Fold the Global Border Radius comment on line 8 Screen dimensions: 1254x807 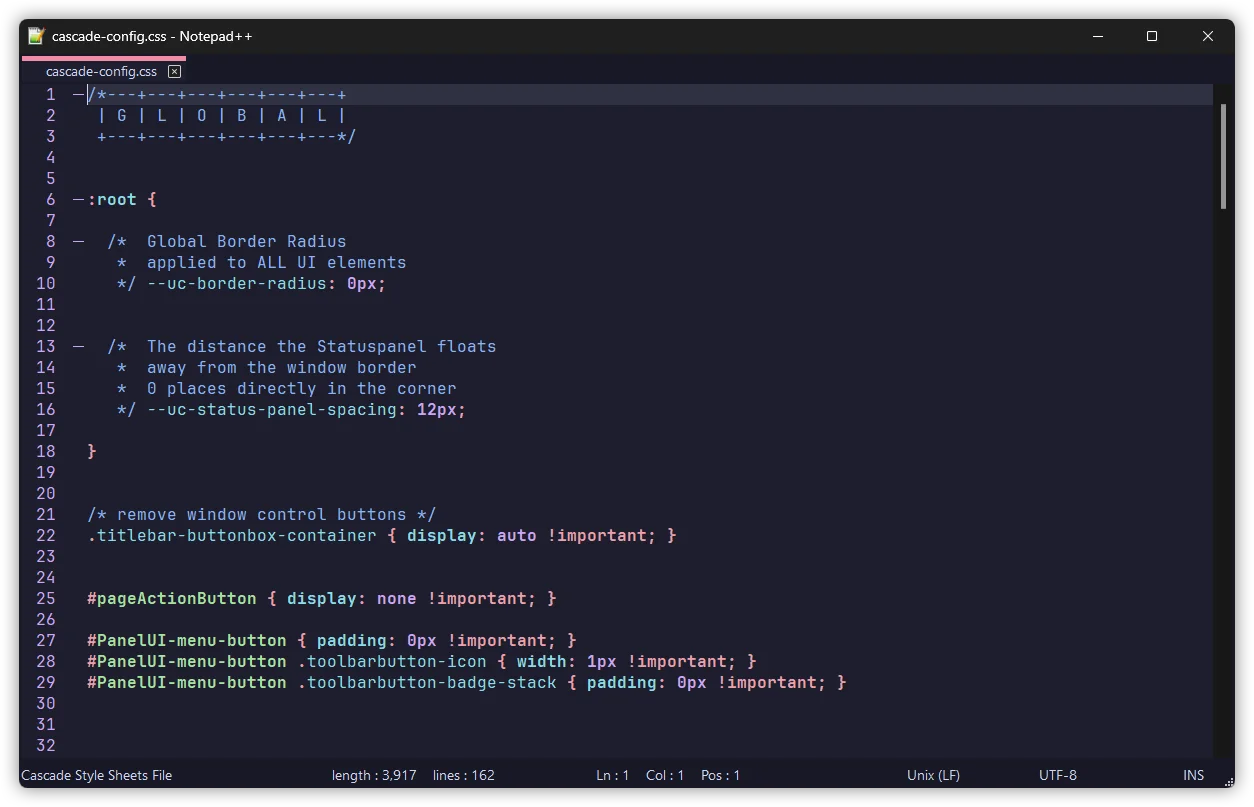(x=78, y=242)
